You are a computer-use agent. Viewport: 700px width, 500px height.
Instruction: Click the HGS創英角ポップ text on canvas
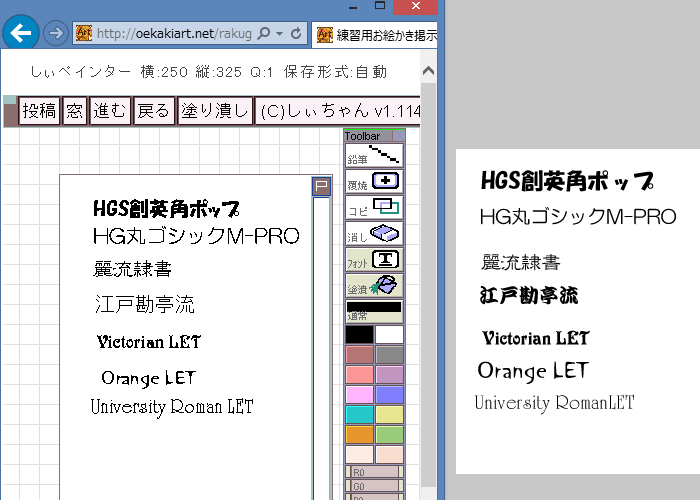click(167, 208)
